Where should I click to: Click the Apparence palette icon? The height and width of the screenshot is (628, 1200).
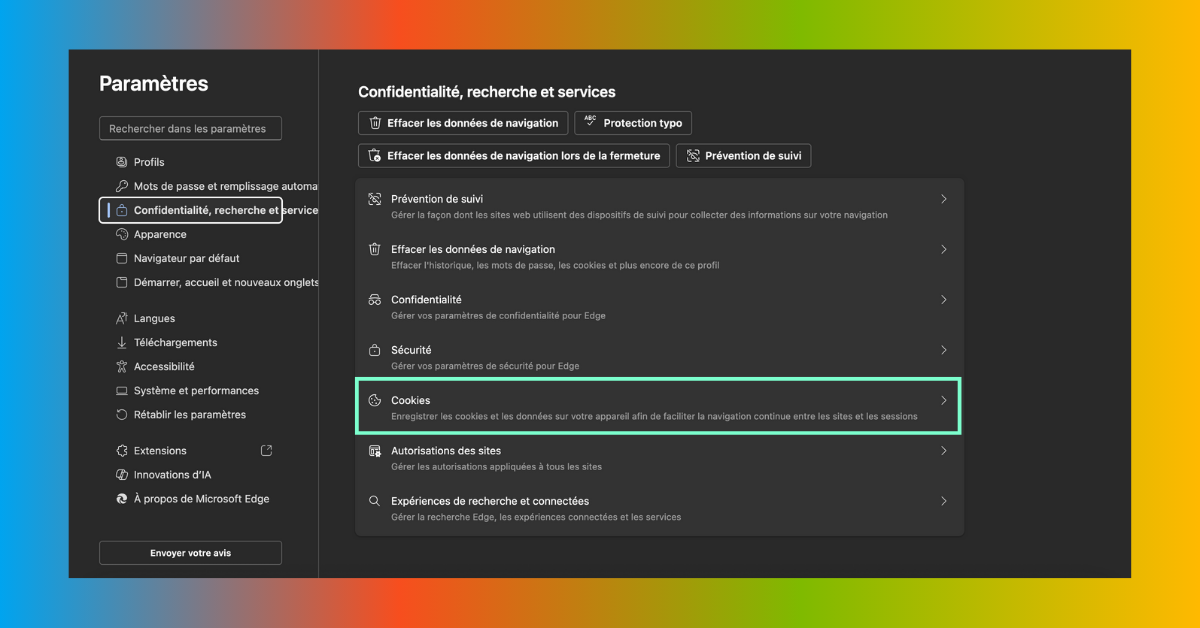[x=122, y=234]
